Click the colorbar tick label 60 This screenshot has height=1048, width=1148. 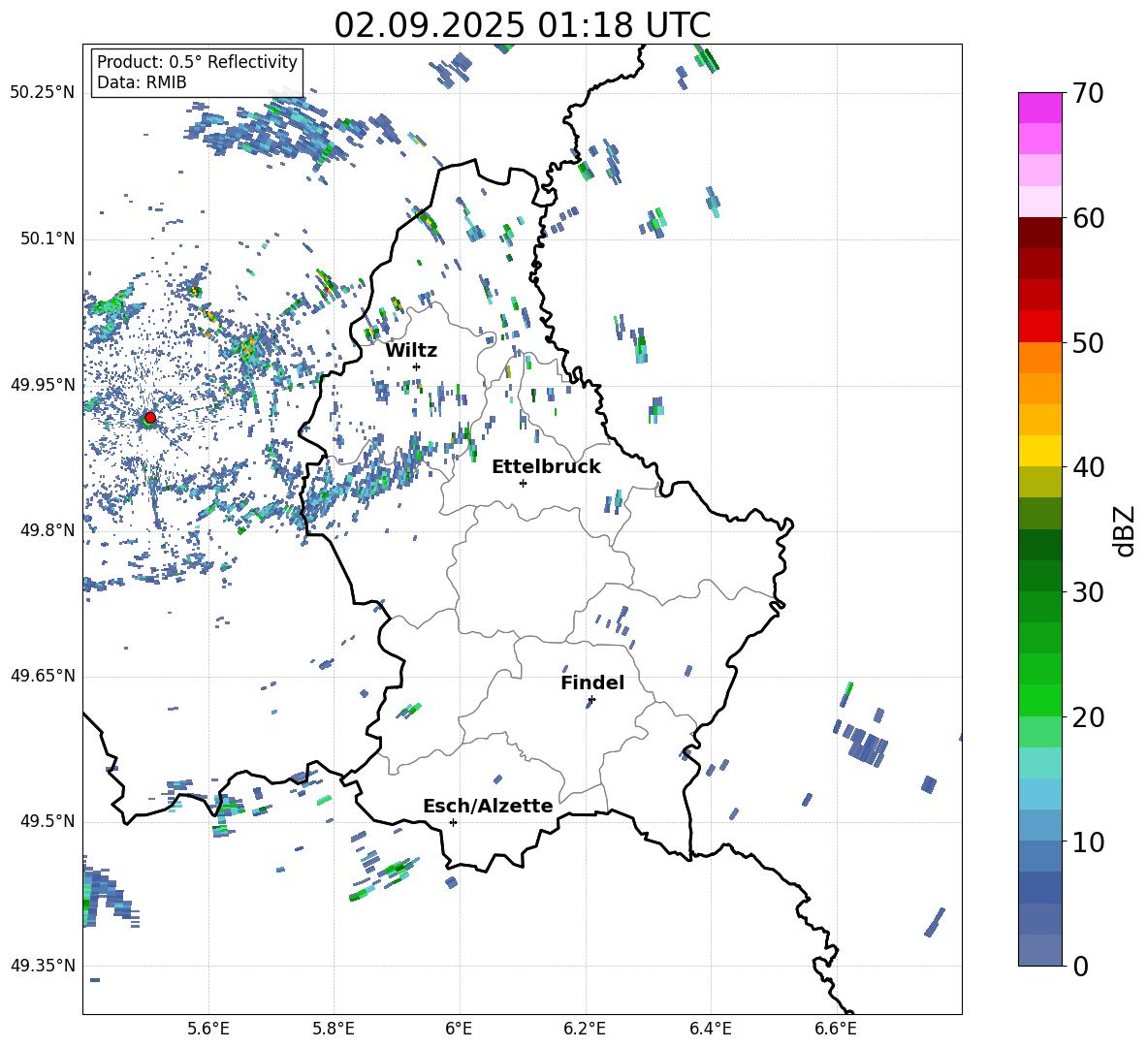[x=1087, y=218]
